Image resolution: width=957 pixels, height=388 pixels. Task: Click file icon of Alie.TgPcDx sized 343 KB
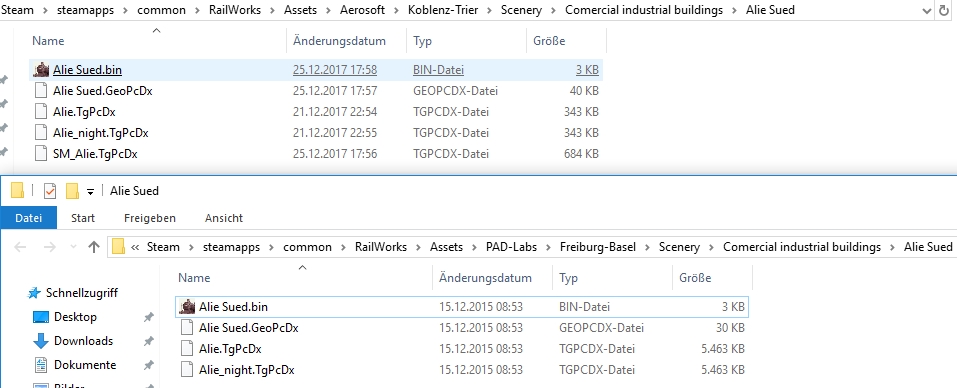(41, 112)
